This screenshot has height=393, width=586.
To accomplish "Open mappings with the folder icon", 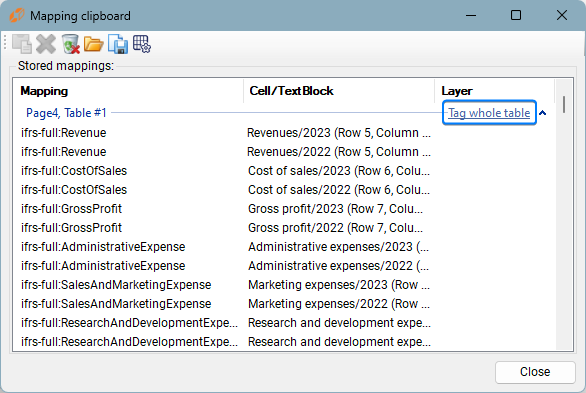I will [x=93, y=44].
